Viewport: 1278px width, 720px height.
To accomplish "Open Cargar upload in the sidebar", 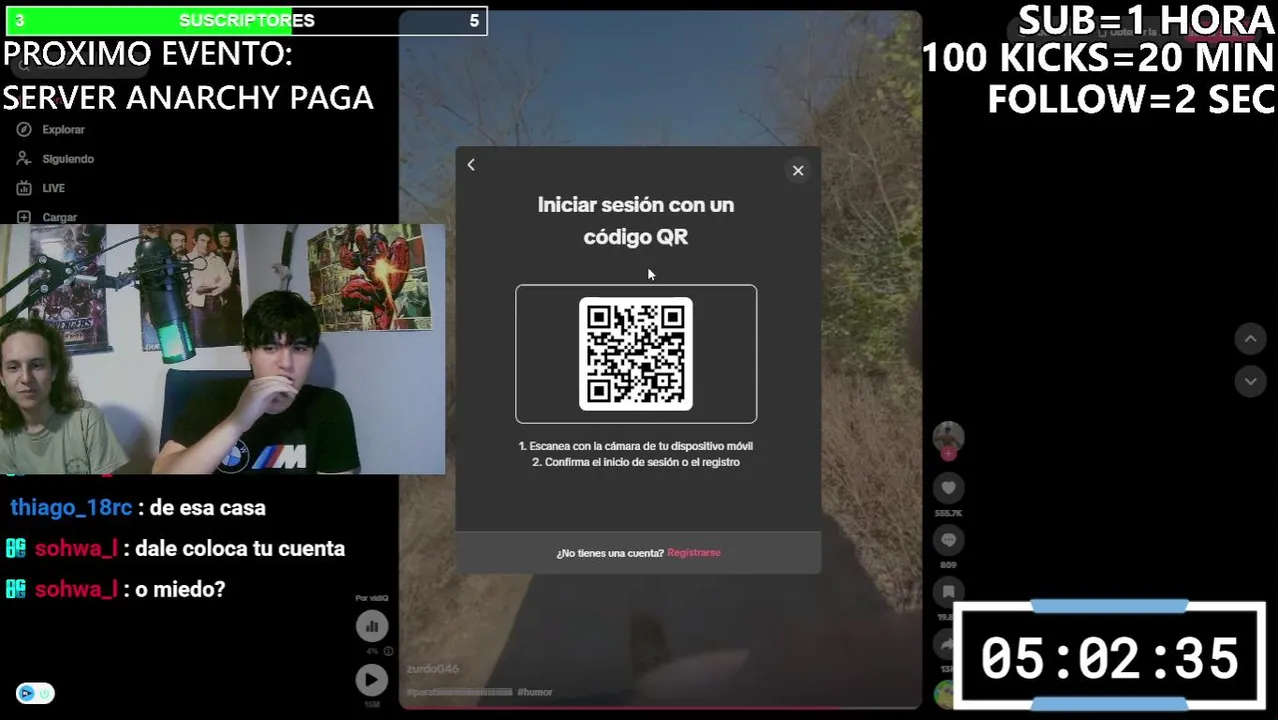I will point(49,217).
